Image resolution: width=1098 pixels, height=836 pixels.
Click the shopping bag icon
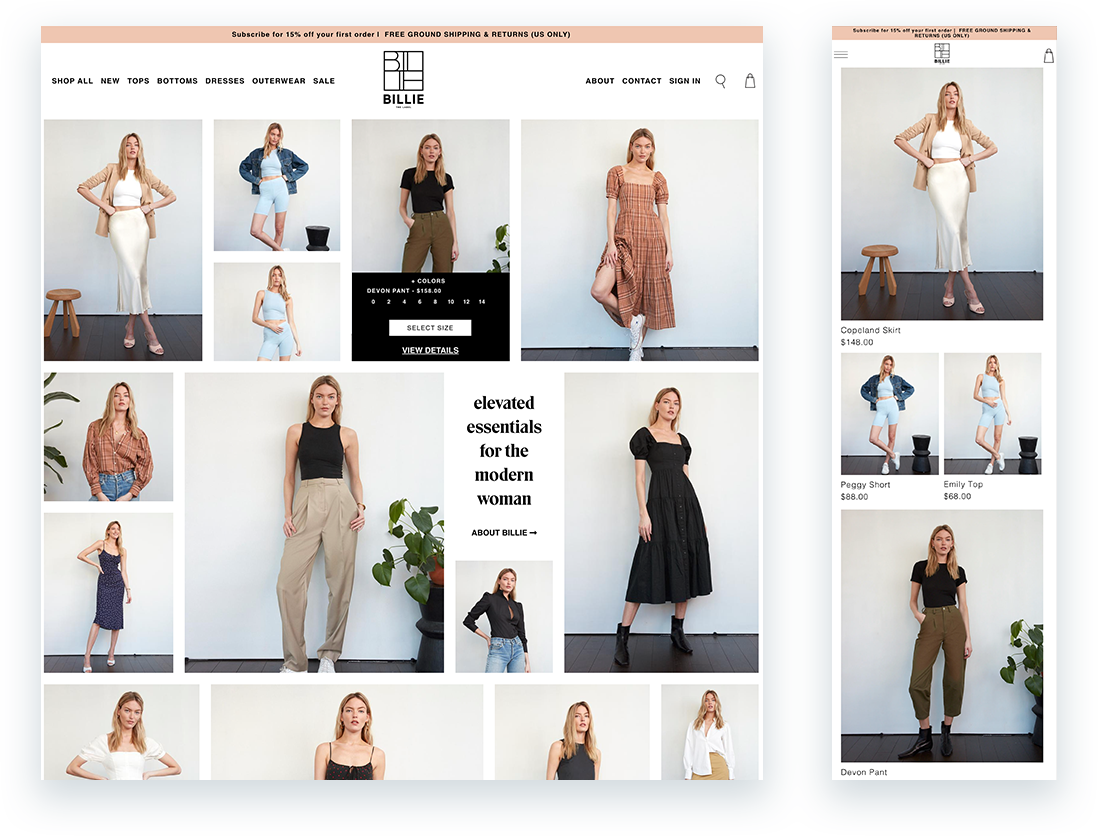click(750, 81)
